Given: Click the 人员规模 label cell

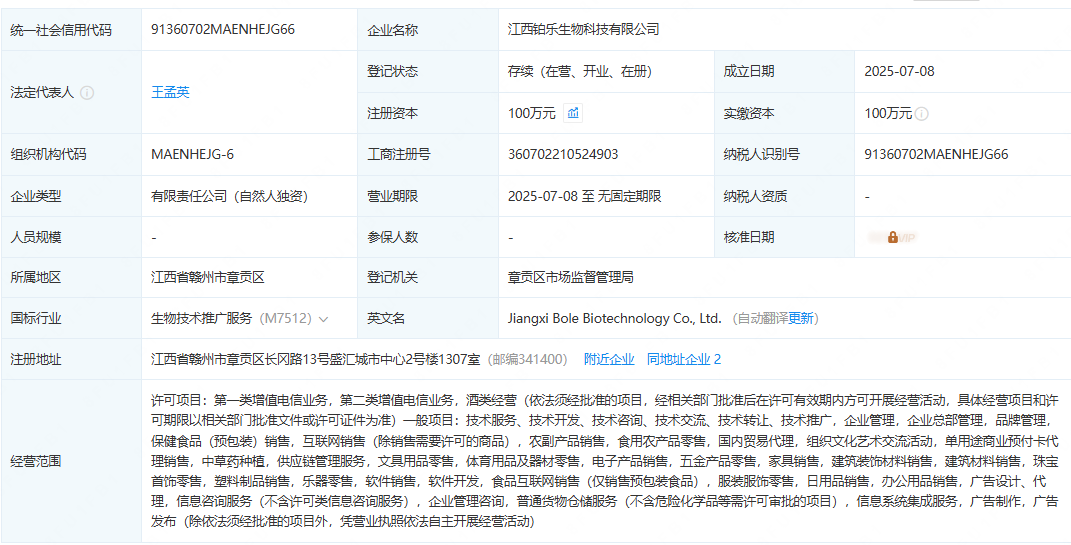Looking at the screenshot, I should 71,238.
